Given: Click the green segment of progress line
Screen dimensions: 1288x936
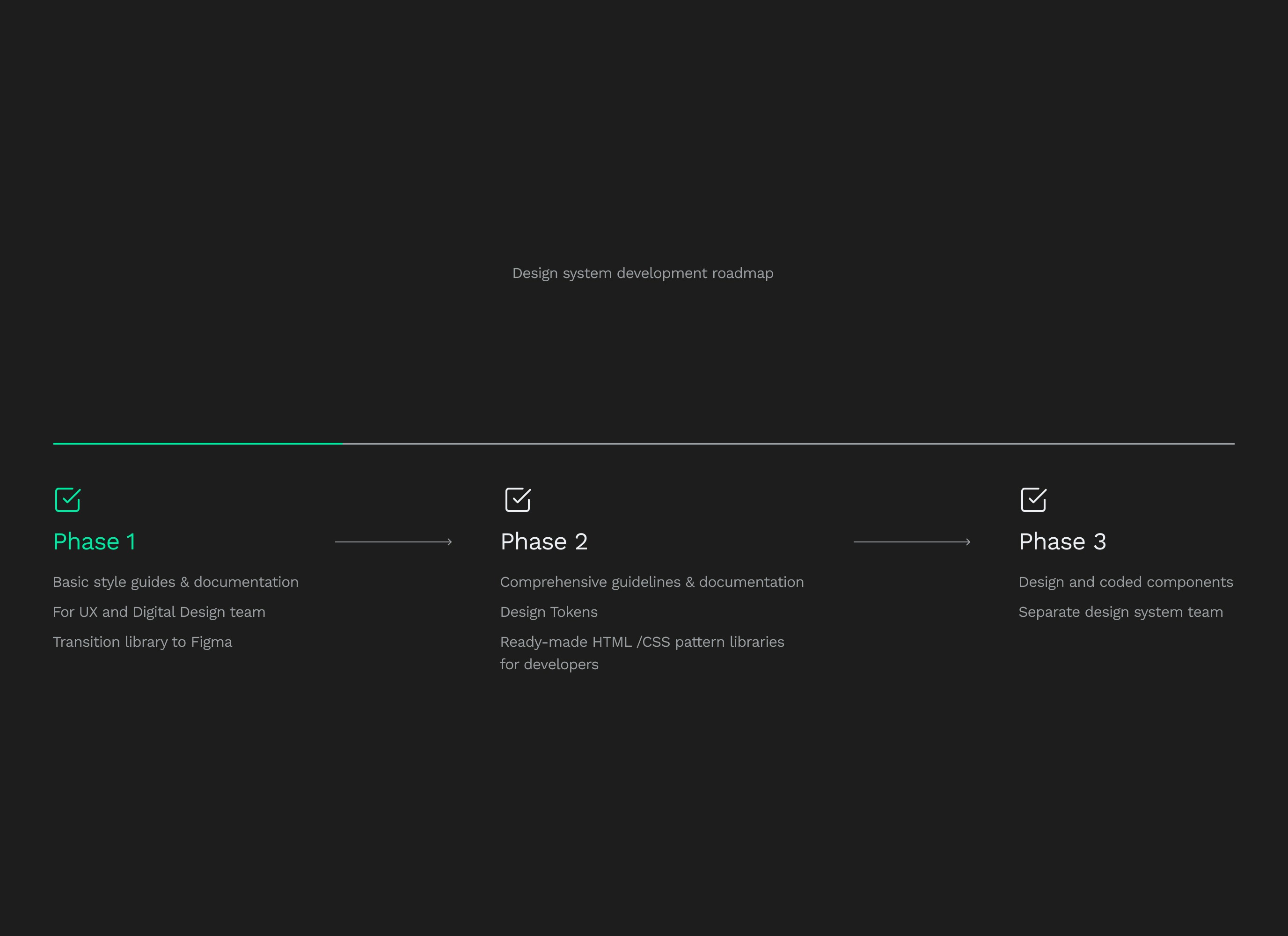Looking at the screenshot, I should tap(198, 444).
